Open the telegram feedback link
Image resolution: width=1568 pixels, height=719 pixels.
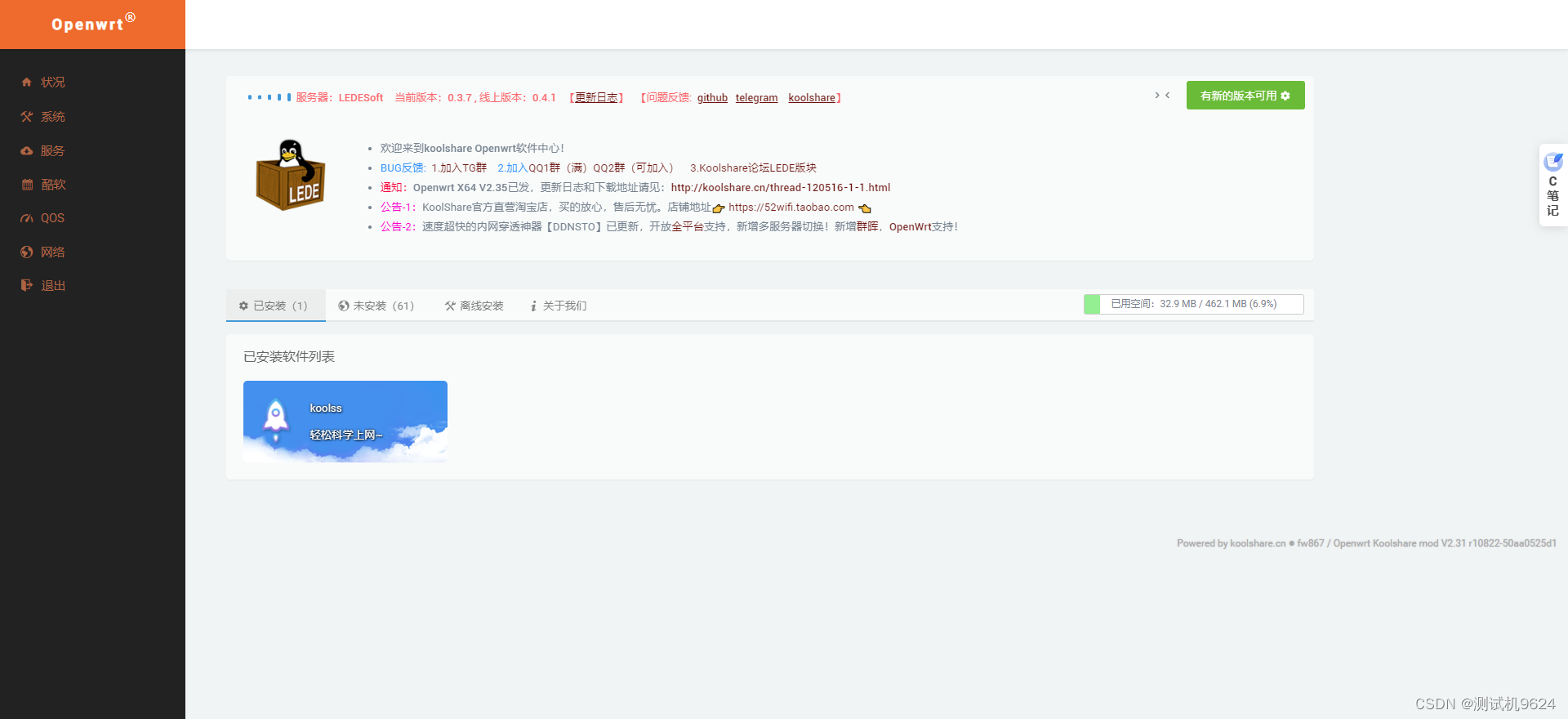click(x=756, y=98)
